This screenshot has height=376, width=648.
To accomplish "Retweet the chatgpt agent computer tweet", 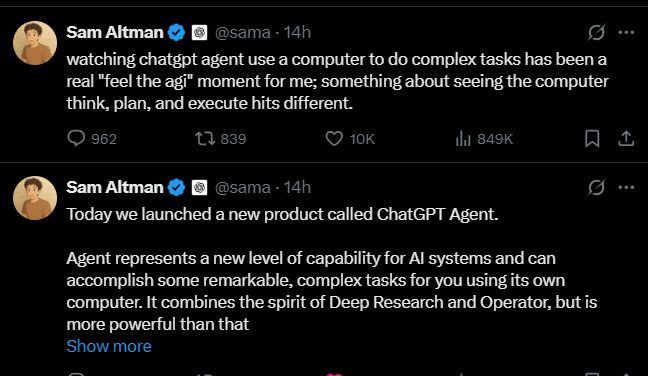I will tap(221, 139).
